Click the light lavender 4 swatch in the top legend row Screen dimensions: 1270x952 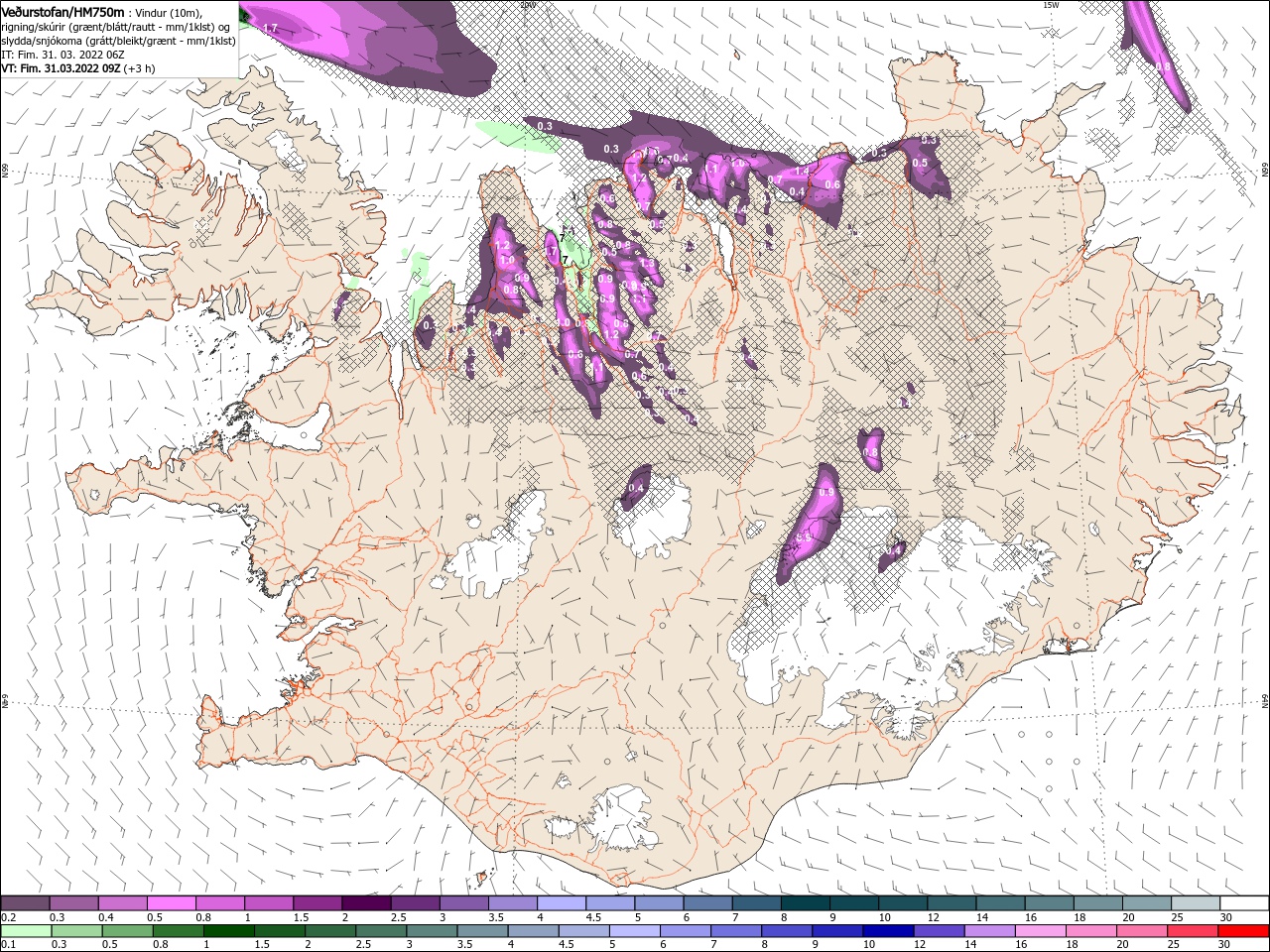tap(560, 903)
